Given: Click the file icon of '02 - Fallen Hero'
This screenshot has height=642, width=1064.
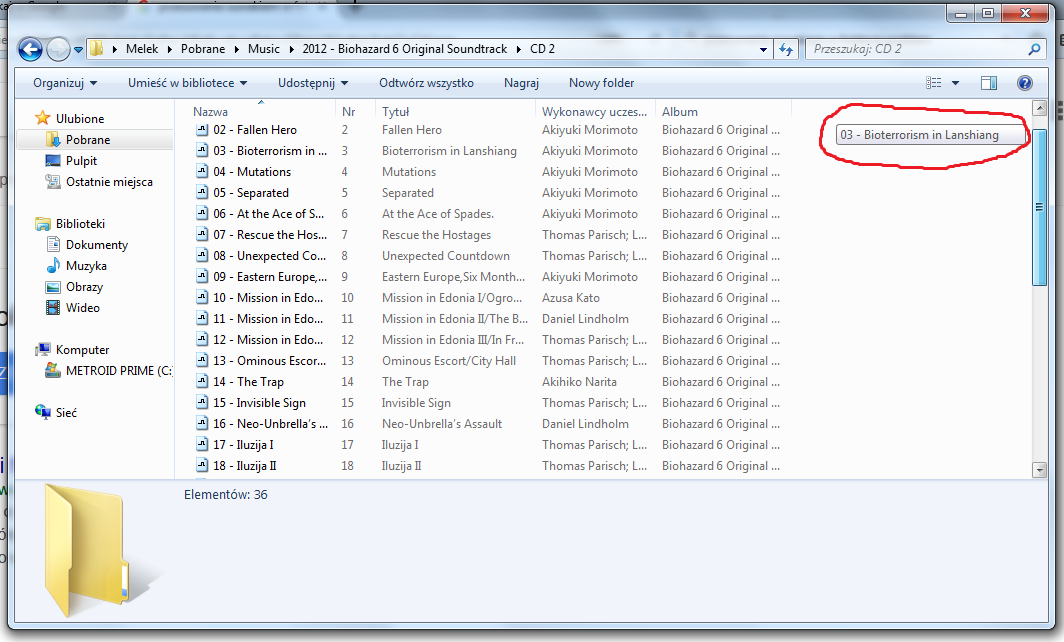Looking at the screenshot, I should tap(202, 130).
